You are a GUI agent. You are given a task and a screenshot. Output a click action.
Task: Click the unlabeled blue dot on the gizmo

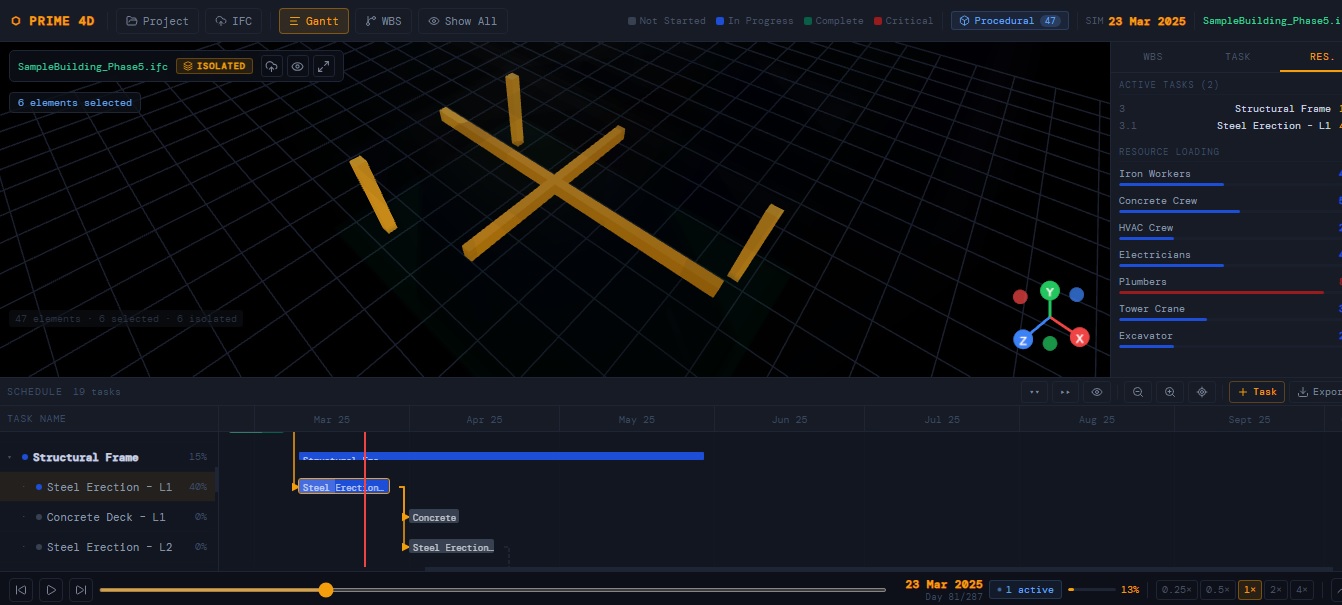[1076, 295]
